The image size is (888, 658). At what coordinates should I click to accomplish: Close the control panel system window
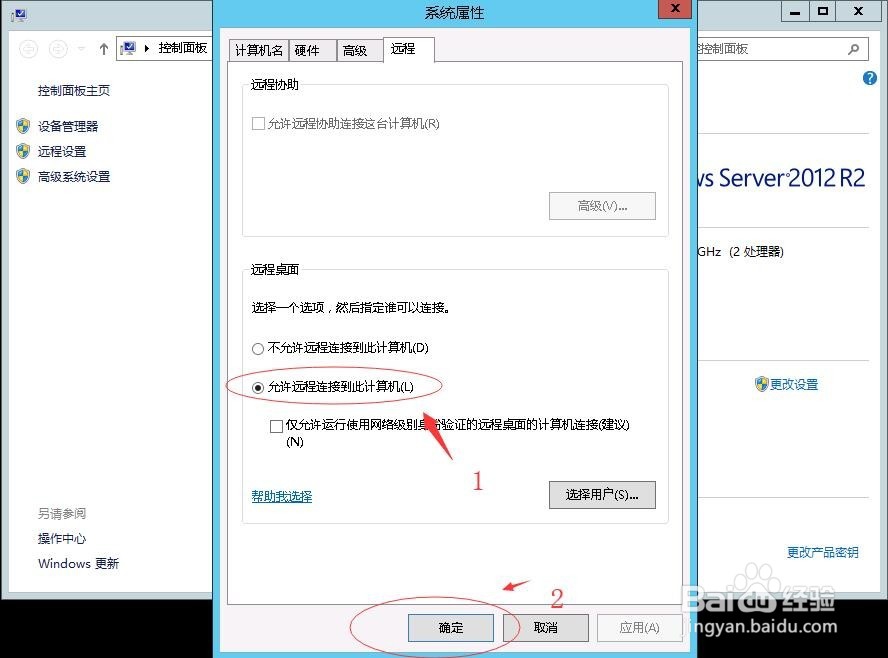(859, 11)
